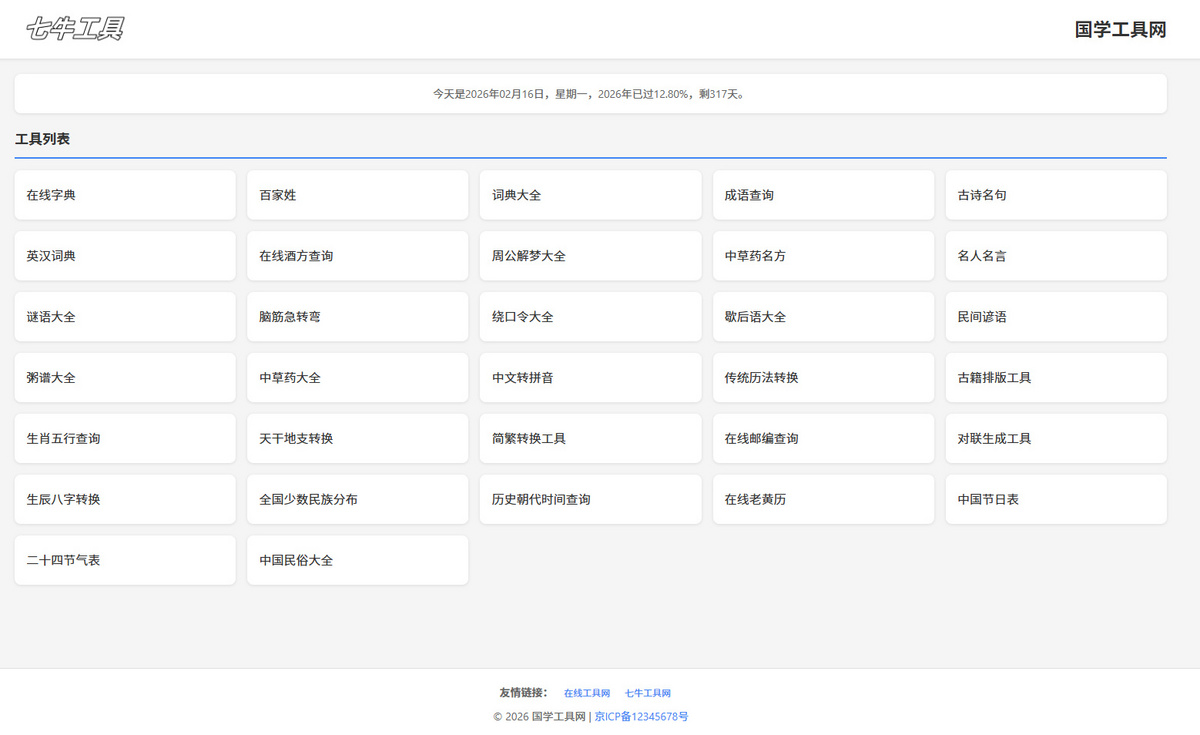Open the 中草药大全 tool

pos(357,378)
